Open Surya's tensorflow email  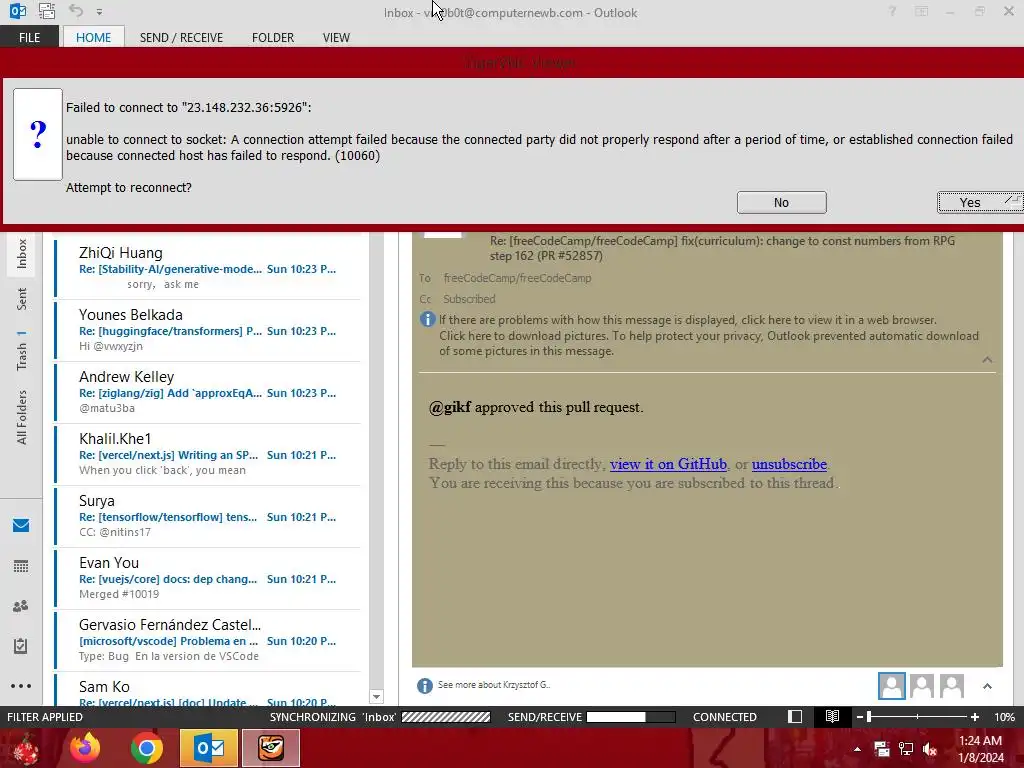[208, 517]
